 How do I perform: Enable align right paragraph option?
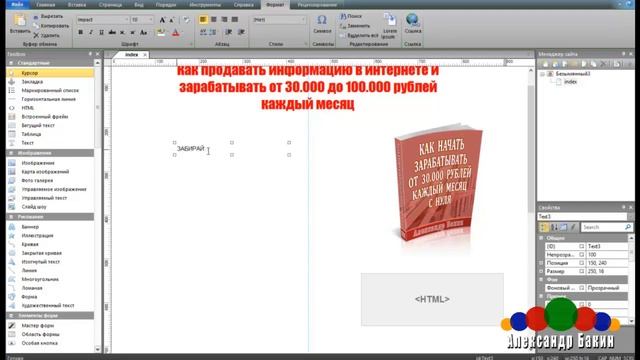pyautogui.click(x=224, y=20)
